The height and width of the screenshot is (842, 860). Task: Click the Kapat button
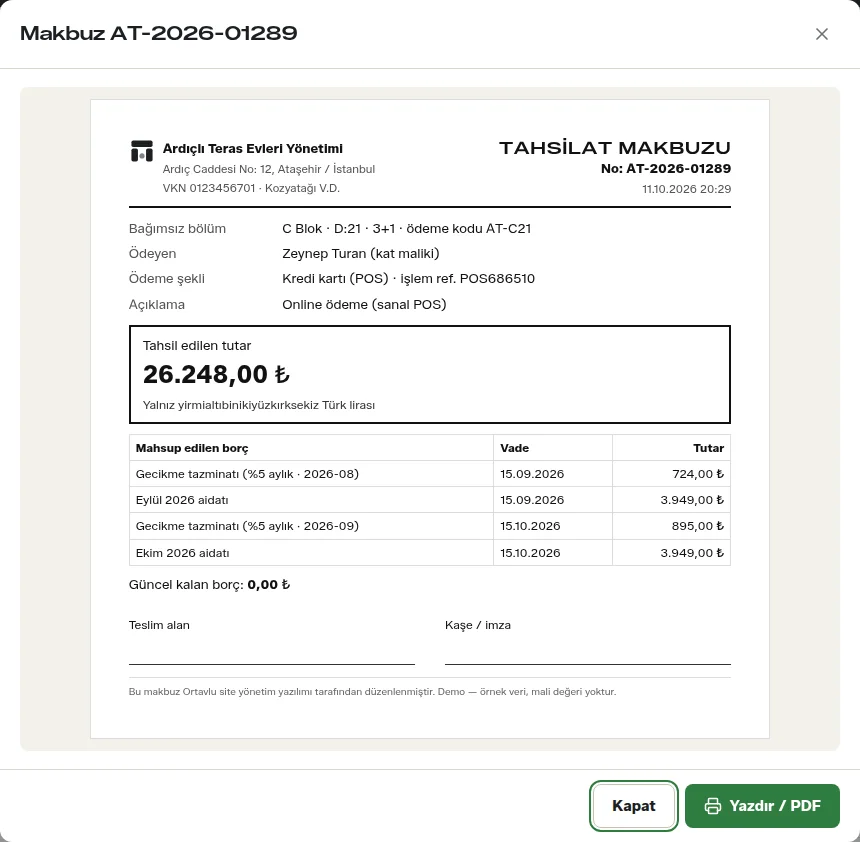633,805
